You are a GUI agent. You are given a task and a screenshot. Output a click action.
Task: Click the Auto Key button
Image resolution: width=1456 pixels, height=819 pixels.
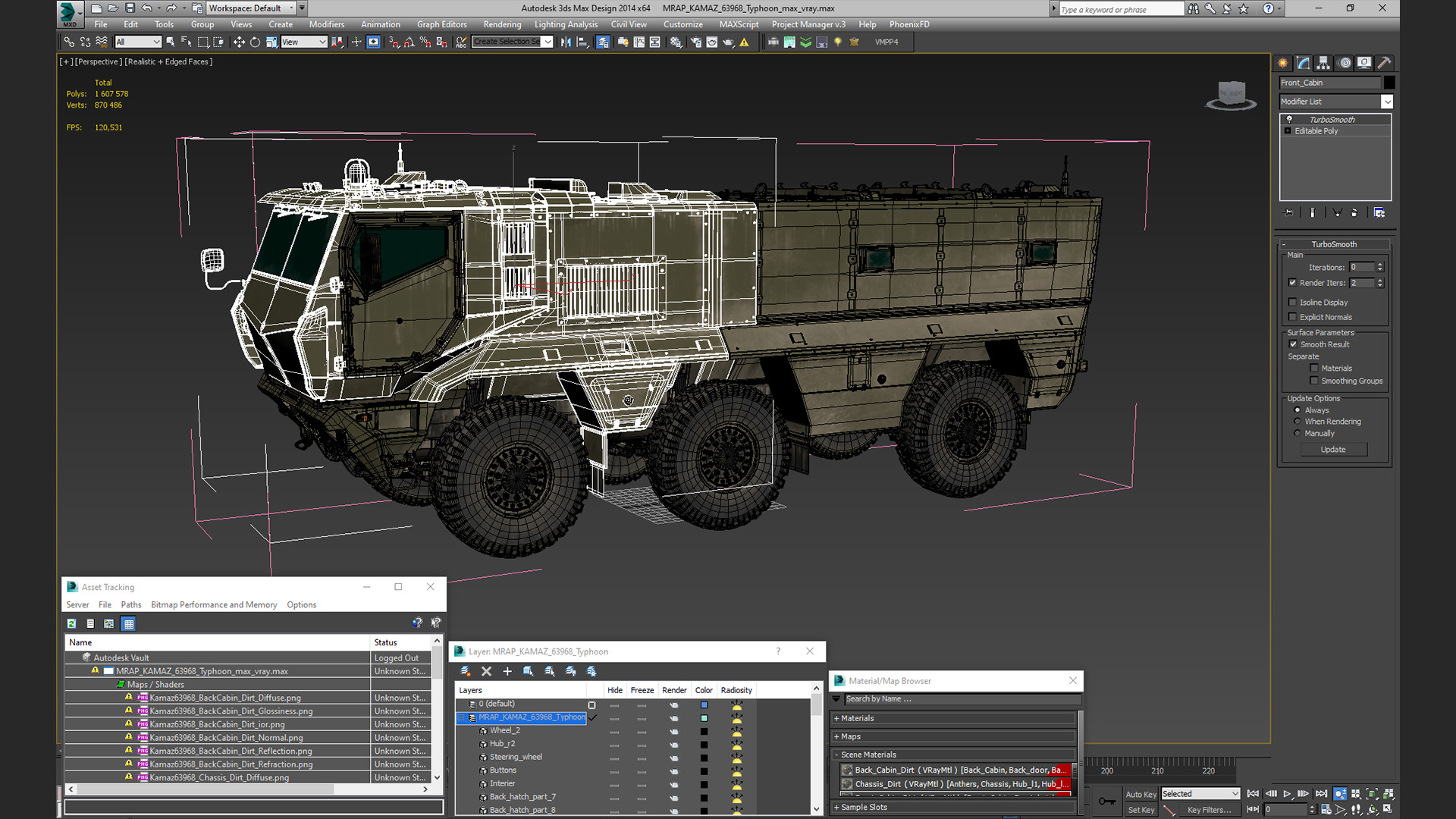tap(1141, 794)
